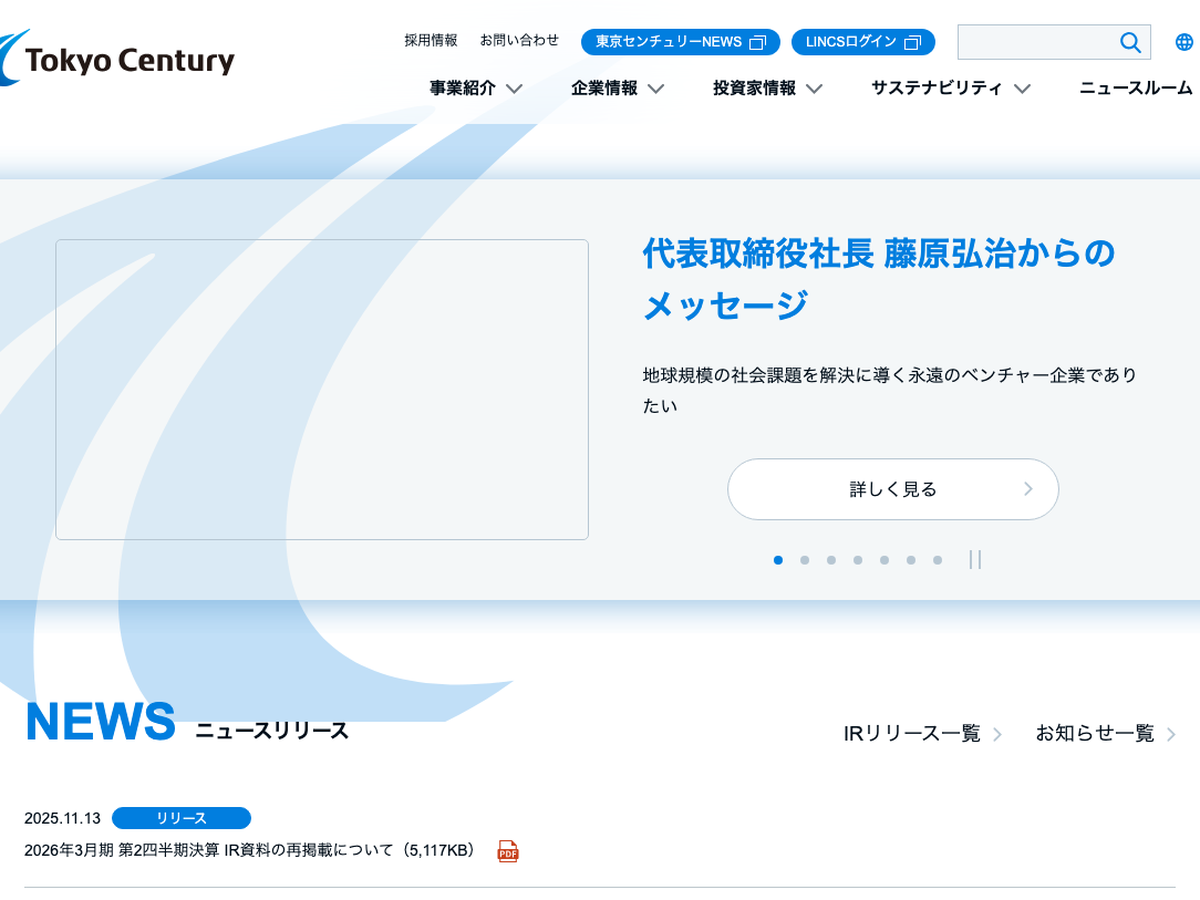Select the first carousel dot
The height and width of the screenshot is (900, 1200).
point(778,560)
